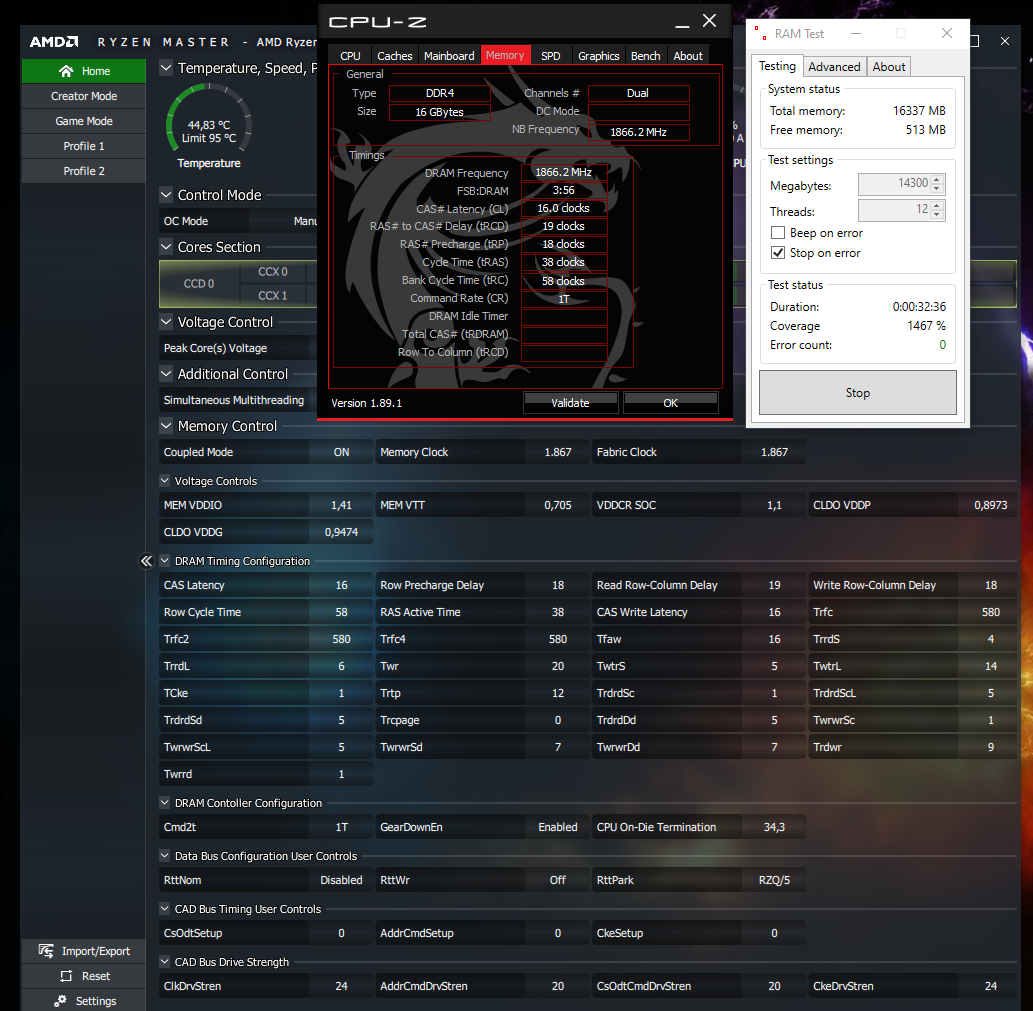This screenshot has height=1011, width=1033.
Task: Select Game Mode in Ryzen Master
Action: point(84,121)
